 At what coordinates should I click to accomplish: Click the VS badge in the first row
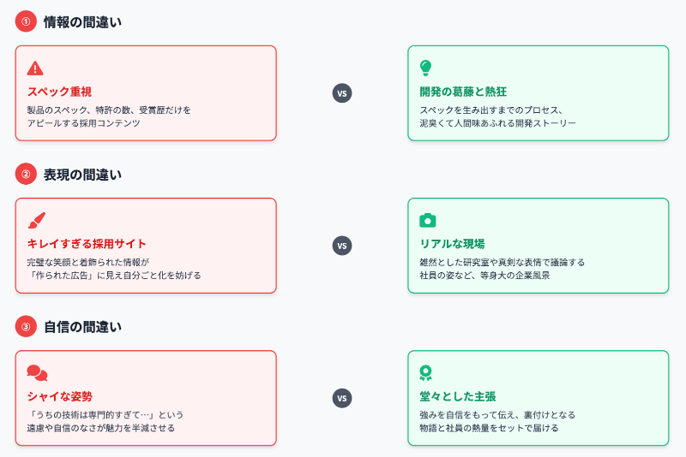pos(342,93)
